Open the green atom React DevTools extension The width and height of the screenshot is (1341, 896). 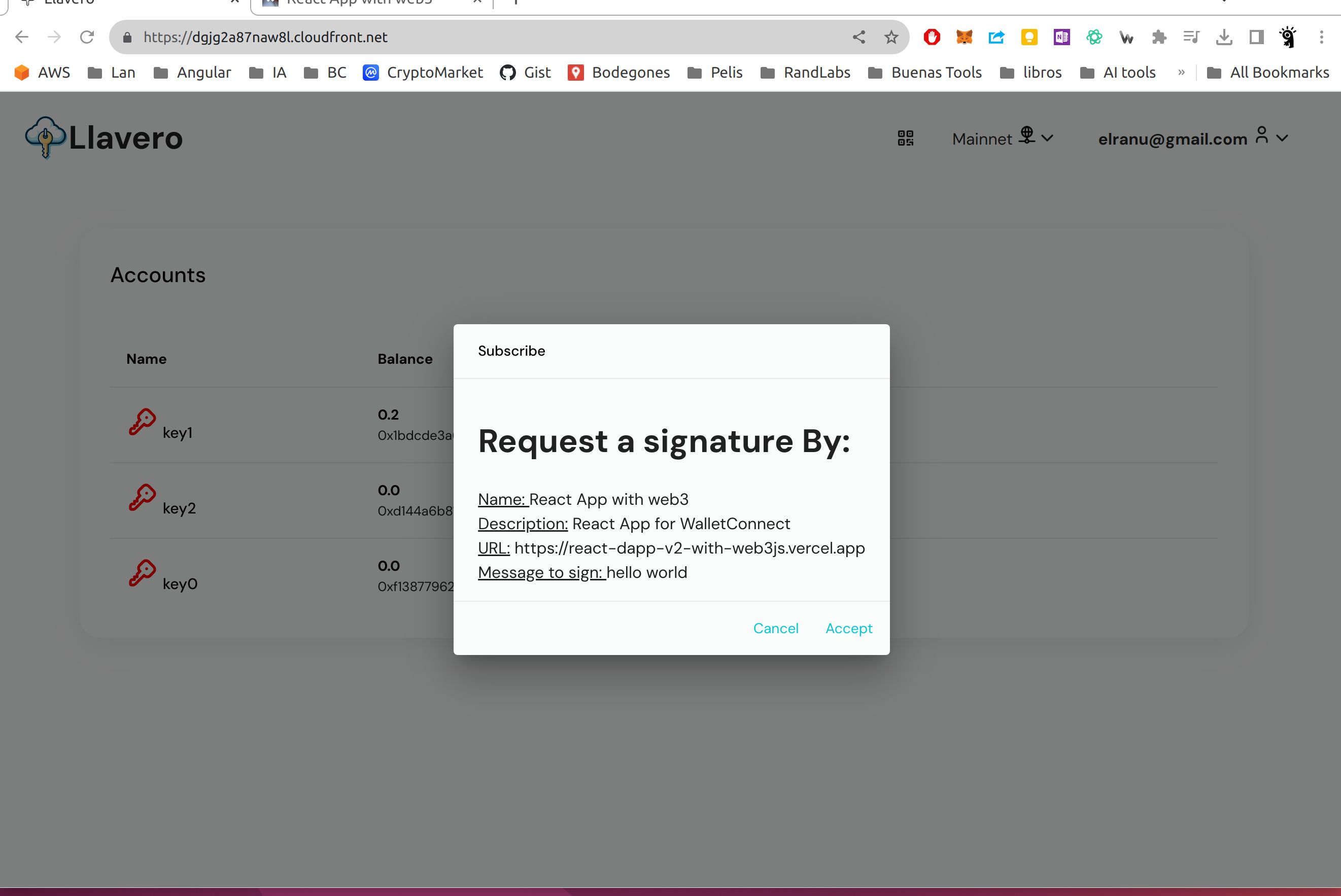click(1094, 37)
